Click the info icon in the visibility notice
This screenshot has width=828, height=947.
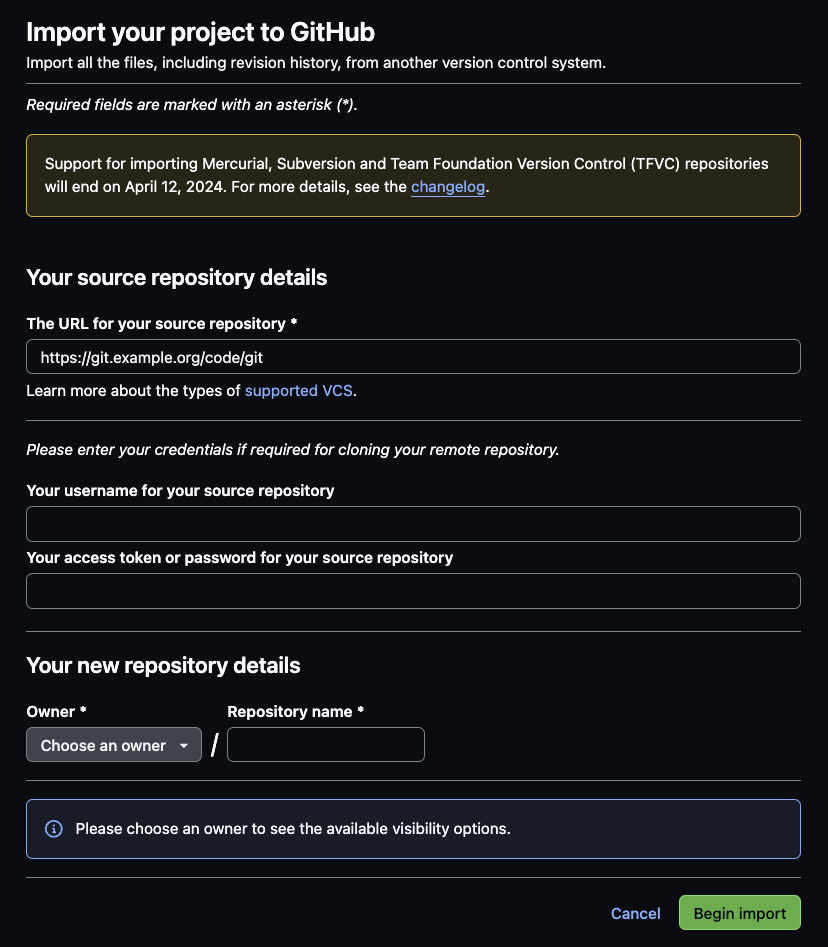(x=54, y=829)
